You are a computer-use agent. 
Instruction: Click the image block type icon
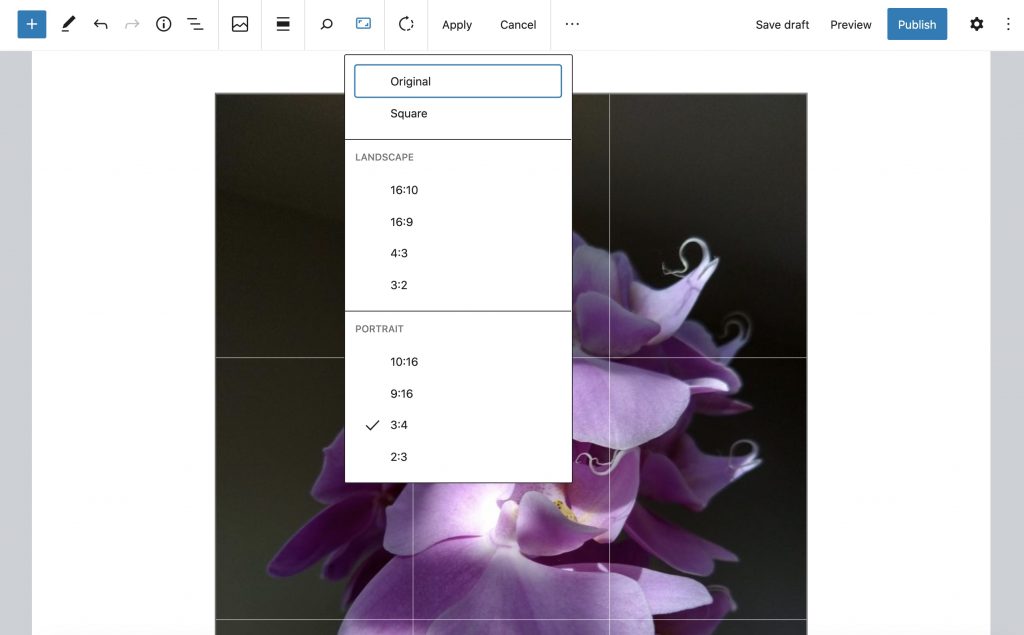point(240,24)
